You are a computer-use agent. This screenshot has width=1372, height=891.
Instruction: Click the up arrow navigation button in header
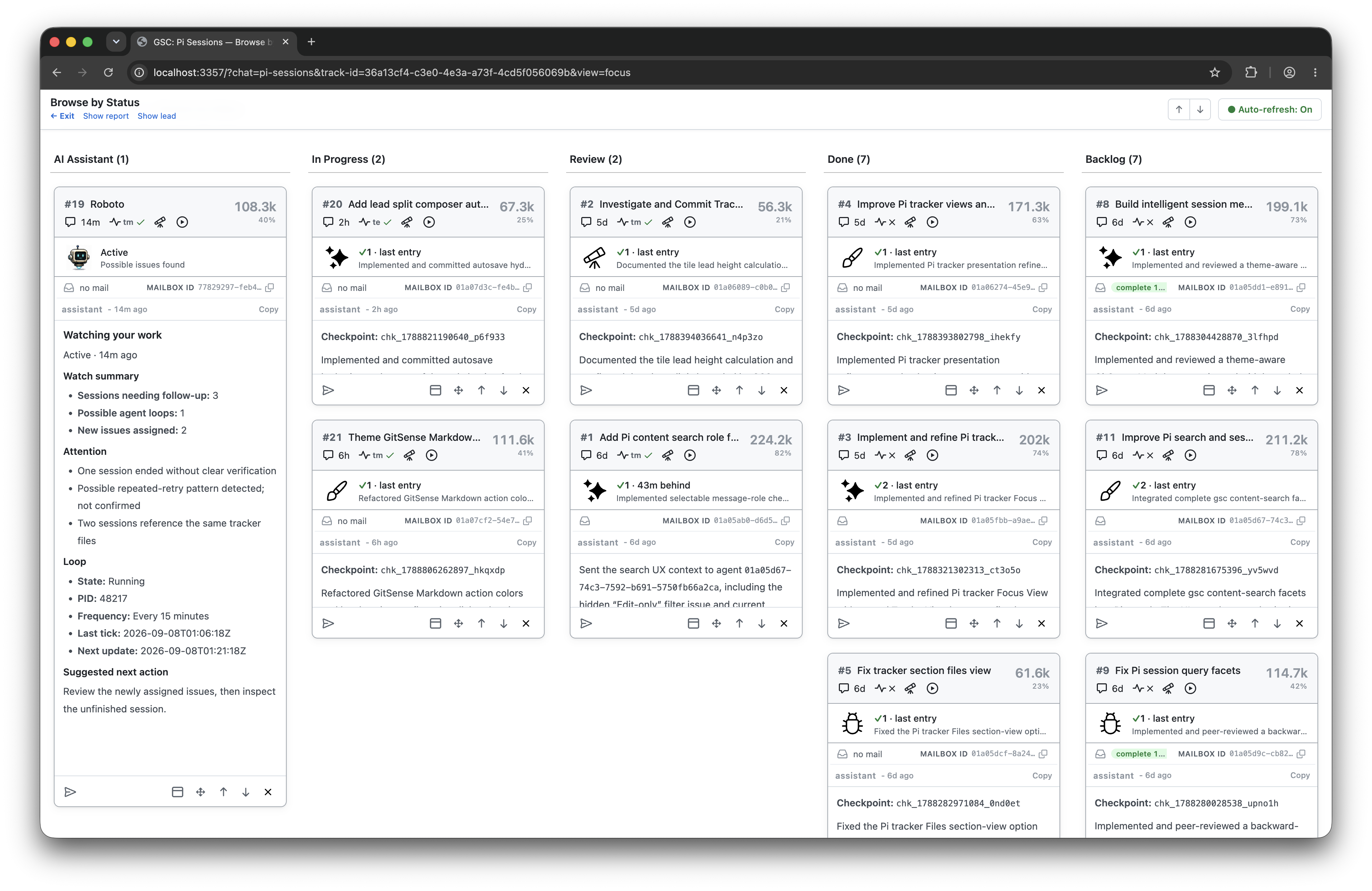pos(1179,109)
